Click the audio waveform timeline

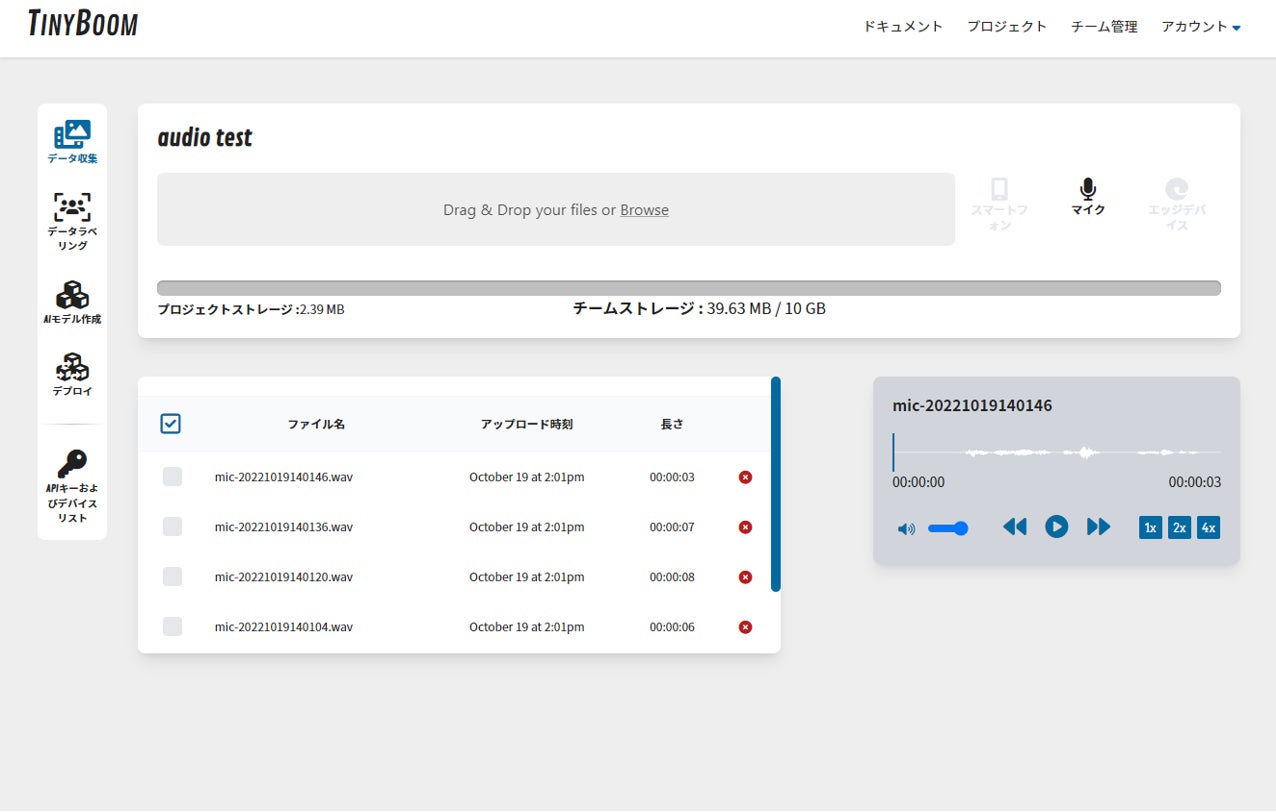point(1056,453)
